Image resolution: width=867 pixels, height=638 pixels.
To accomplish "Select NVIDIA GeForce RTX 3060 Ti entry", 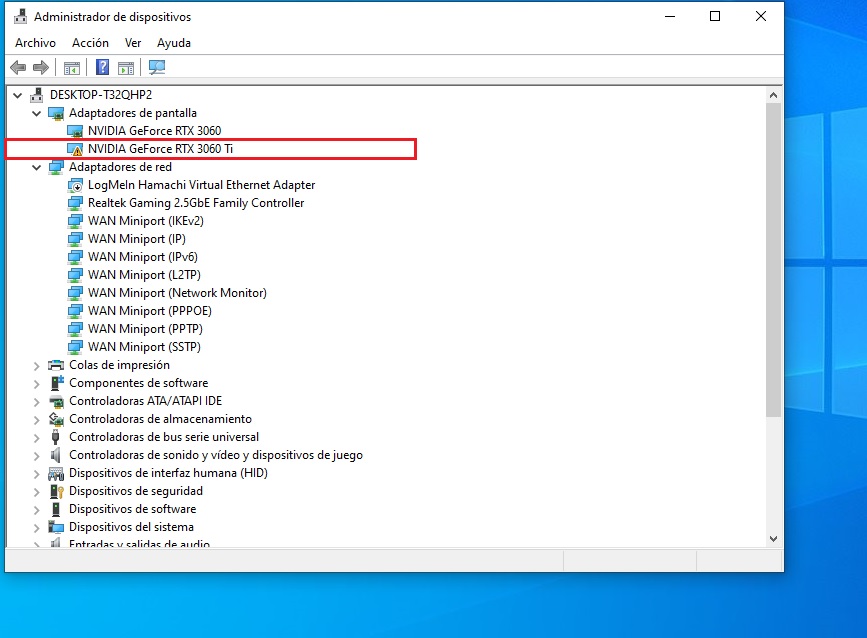I will tap(160, 149).
